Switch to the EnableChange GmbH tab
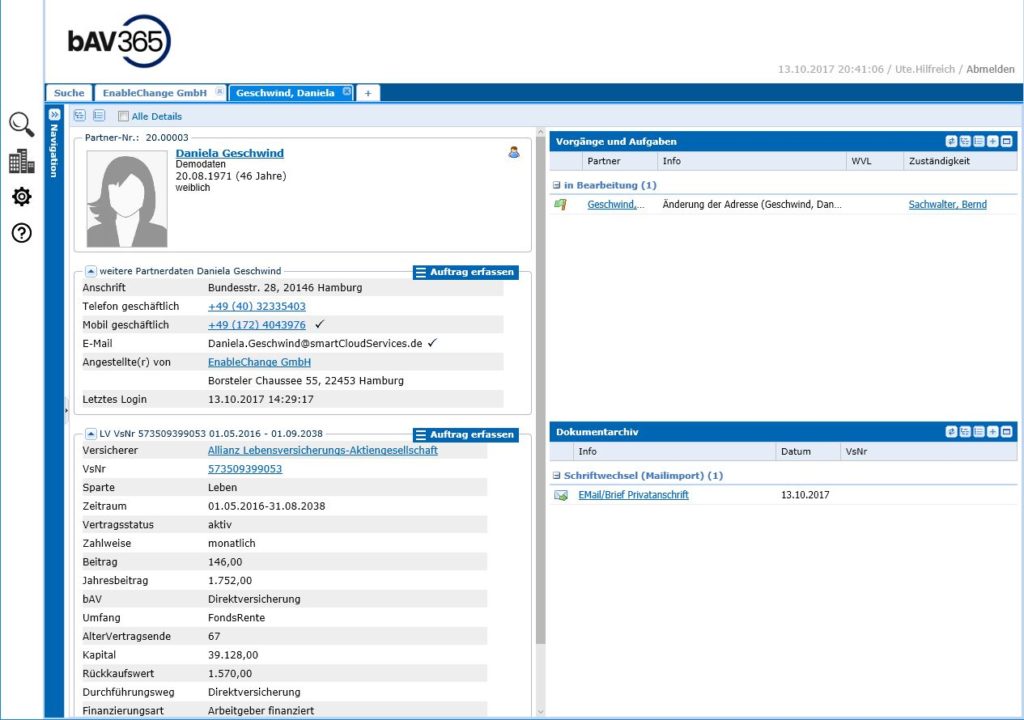Viewport: 1024px width, 720px height. [154, 93]
